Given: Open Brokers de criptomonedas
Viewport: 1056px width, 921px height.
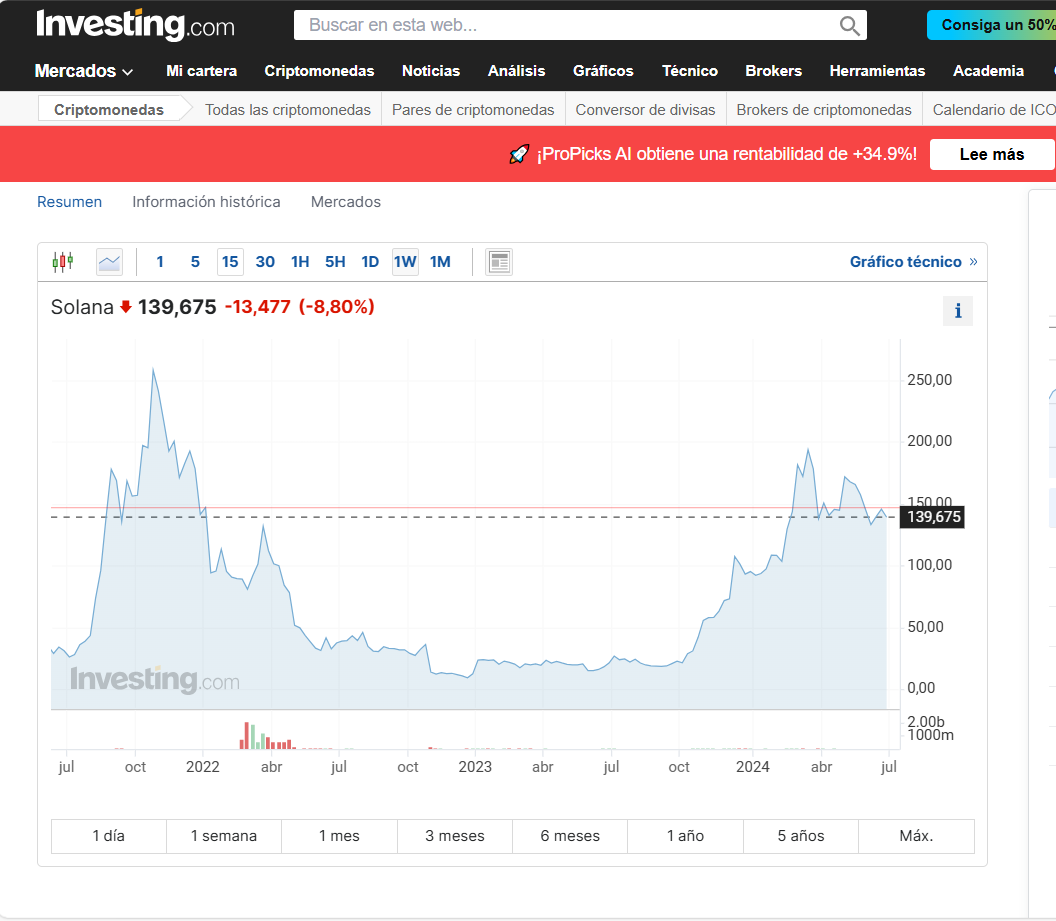Looking at the screenshot, I should click(x=824, y=110).
